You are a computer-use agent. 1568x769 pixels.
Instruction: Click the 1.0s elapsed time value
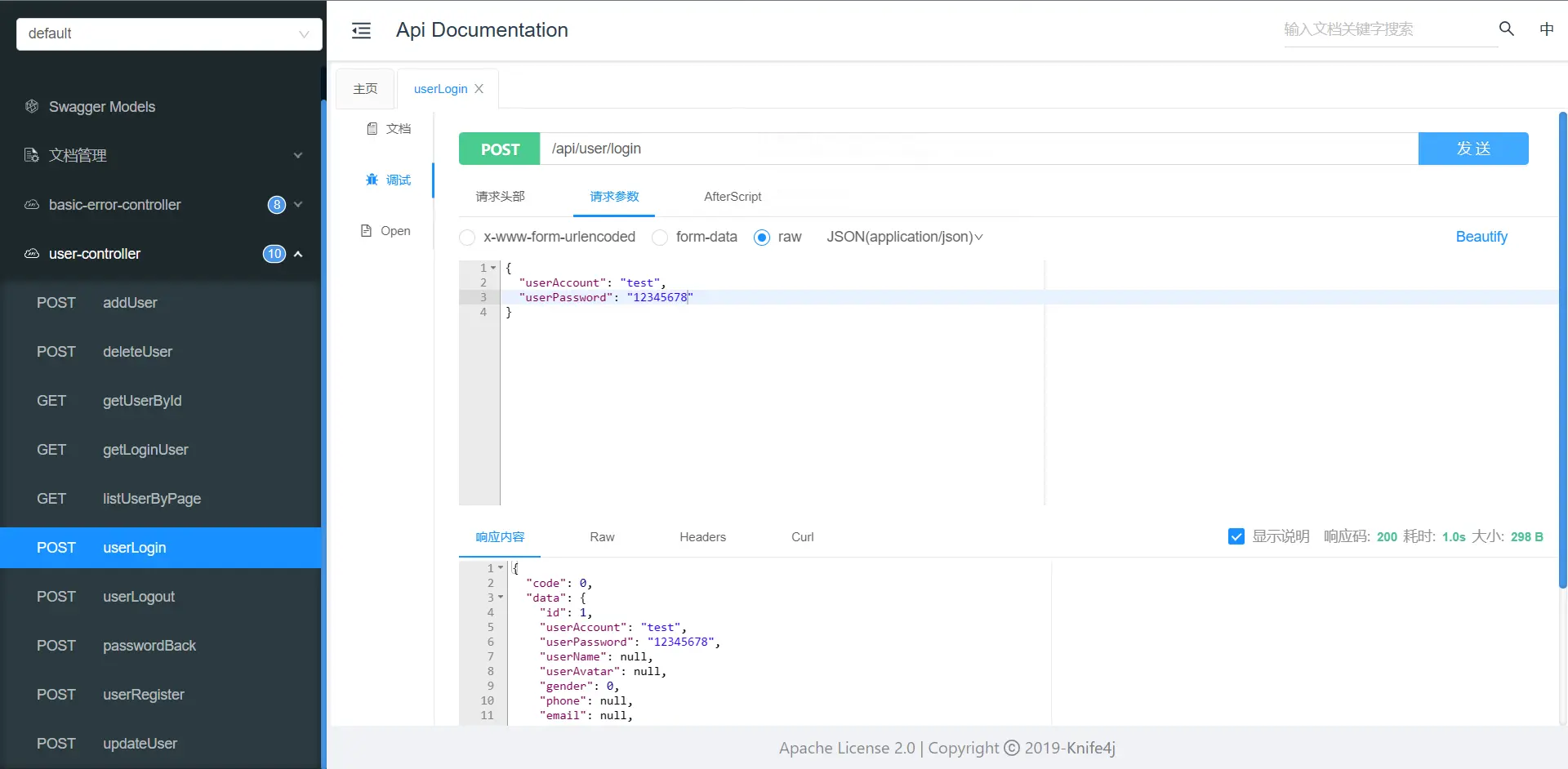tap(1454, 537)
